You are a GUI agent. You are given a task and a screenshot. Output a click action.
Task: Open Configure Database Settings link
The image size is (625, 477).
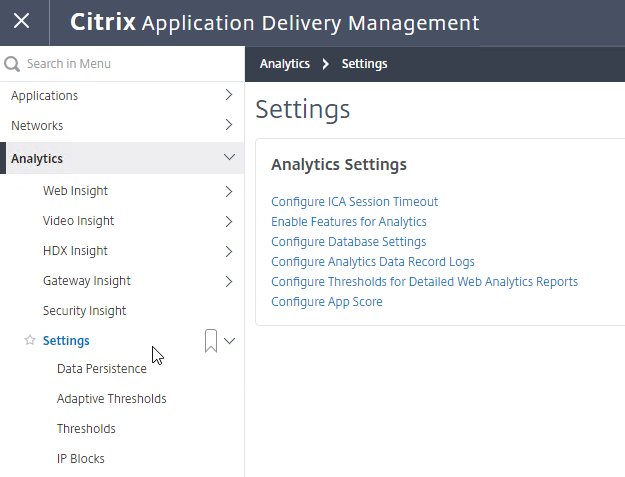pyautogui.click(x=348, y=241)
